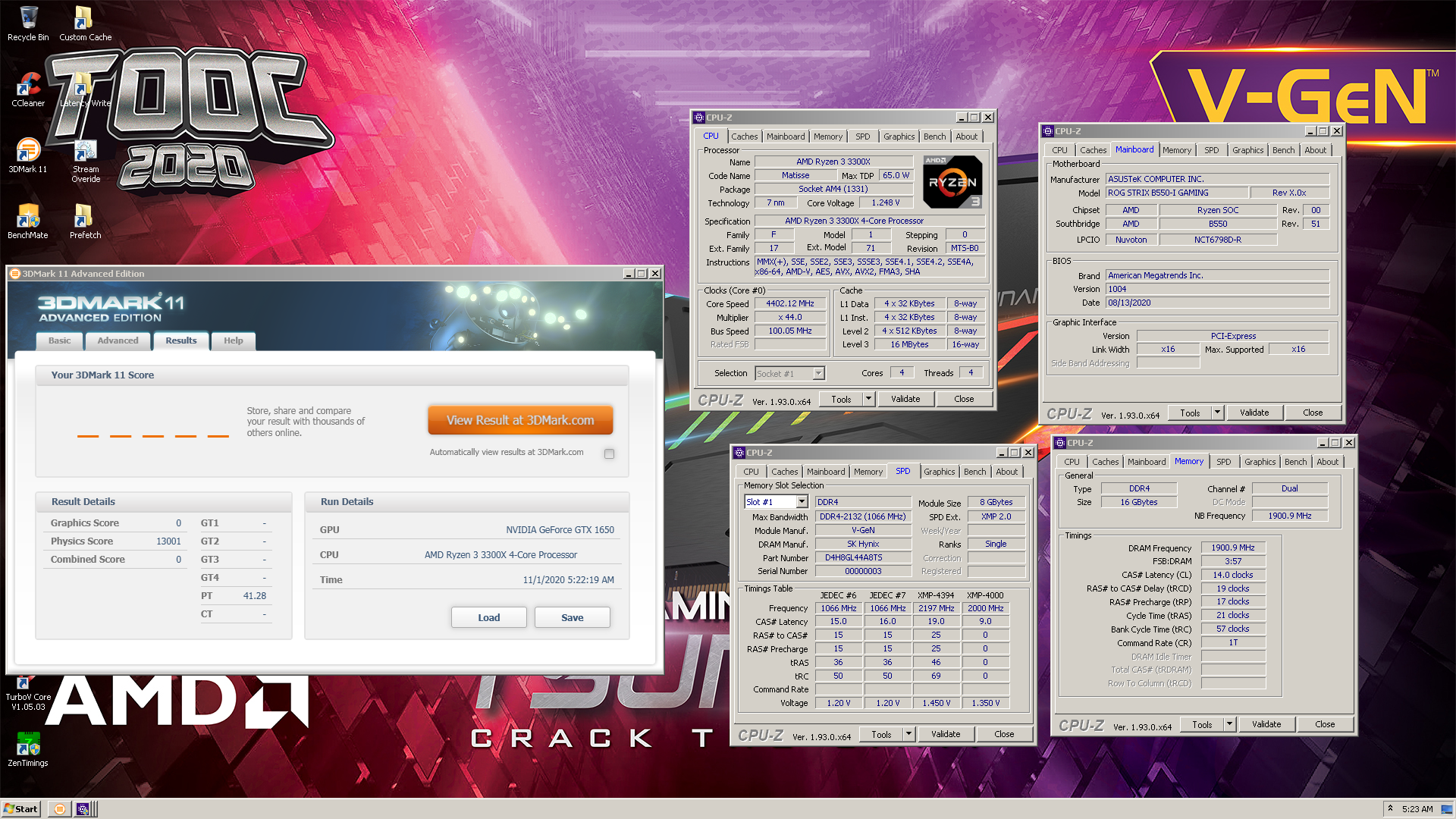
Task: Click the NVIDIA GeForce GTX 1650 GPU text
Action: coord(560,530)
